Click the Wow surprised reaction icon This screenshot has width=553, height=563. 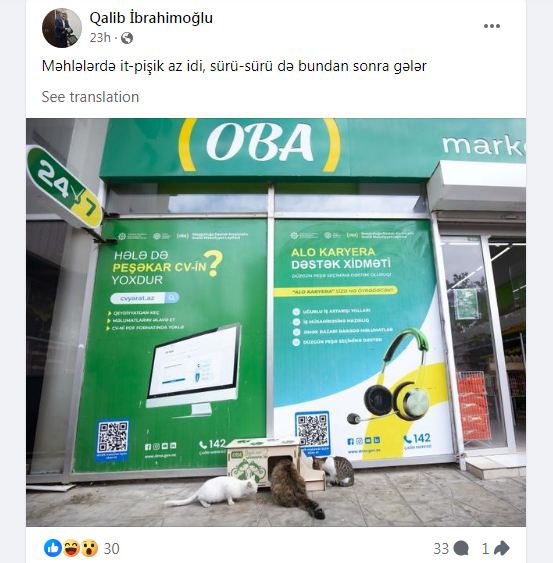[x=89, y=548]
